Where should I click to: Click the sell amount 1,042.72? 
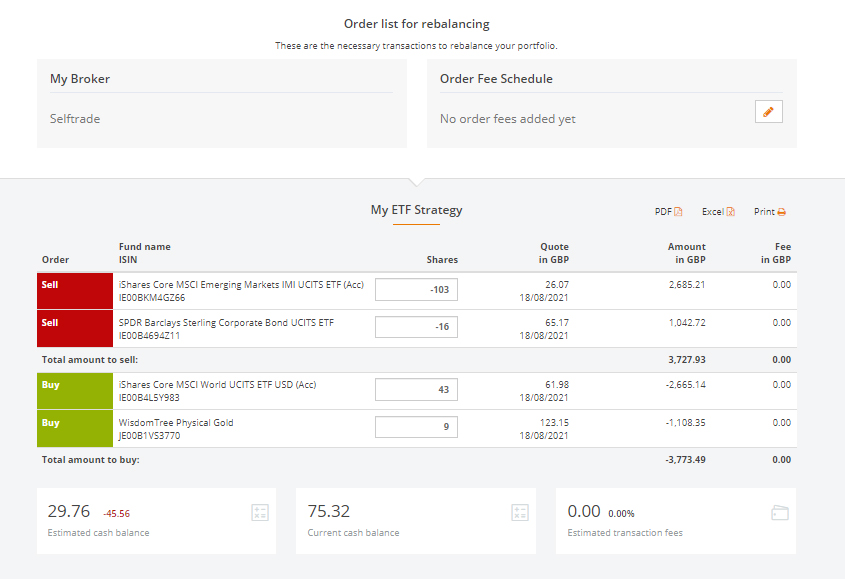pyautogui.click(x=687, y=322)
